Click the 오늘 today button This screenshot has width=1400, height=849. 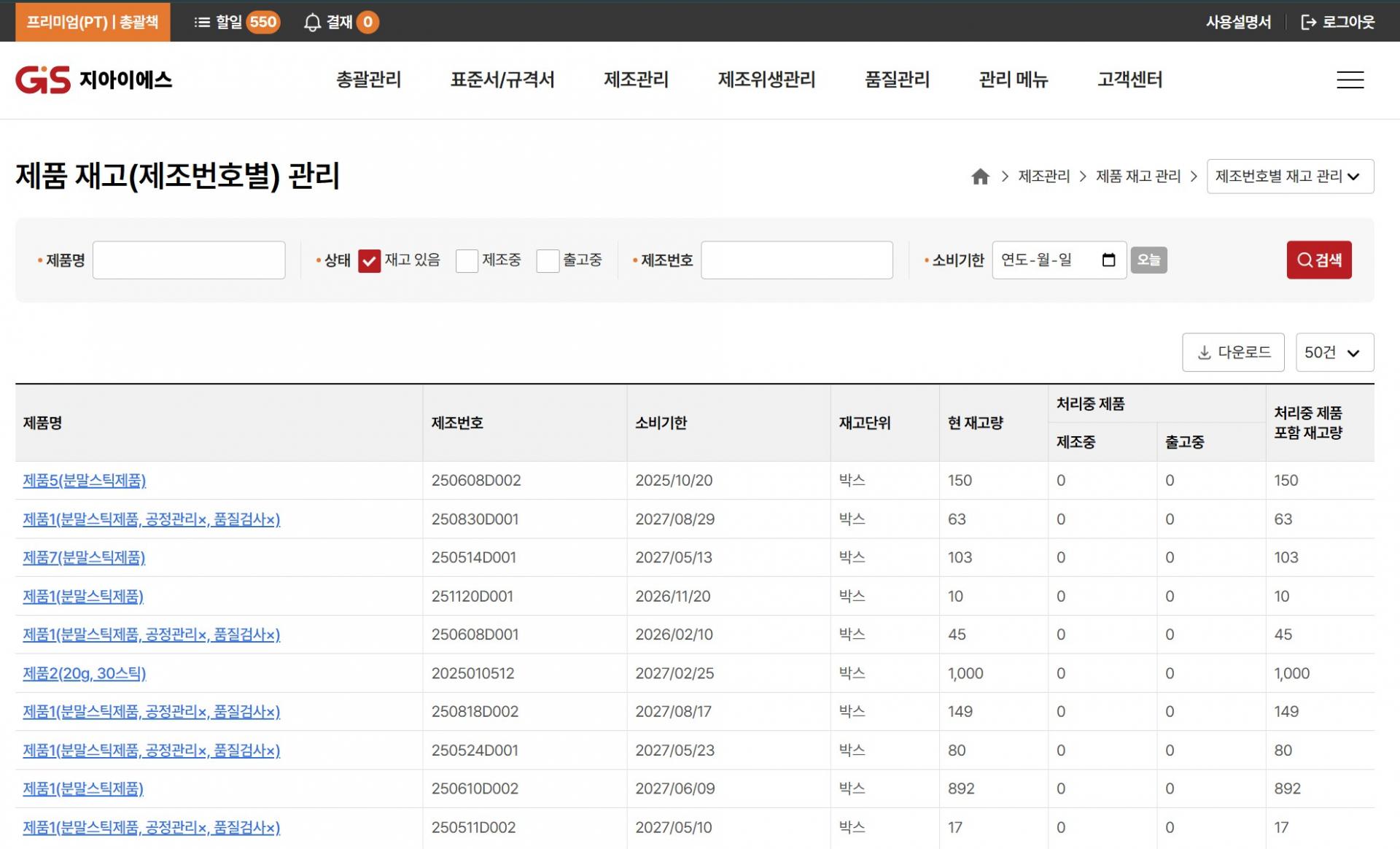pyautogui.click(x=1148, y=260)
